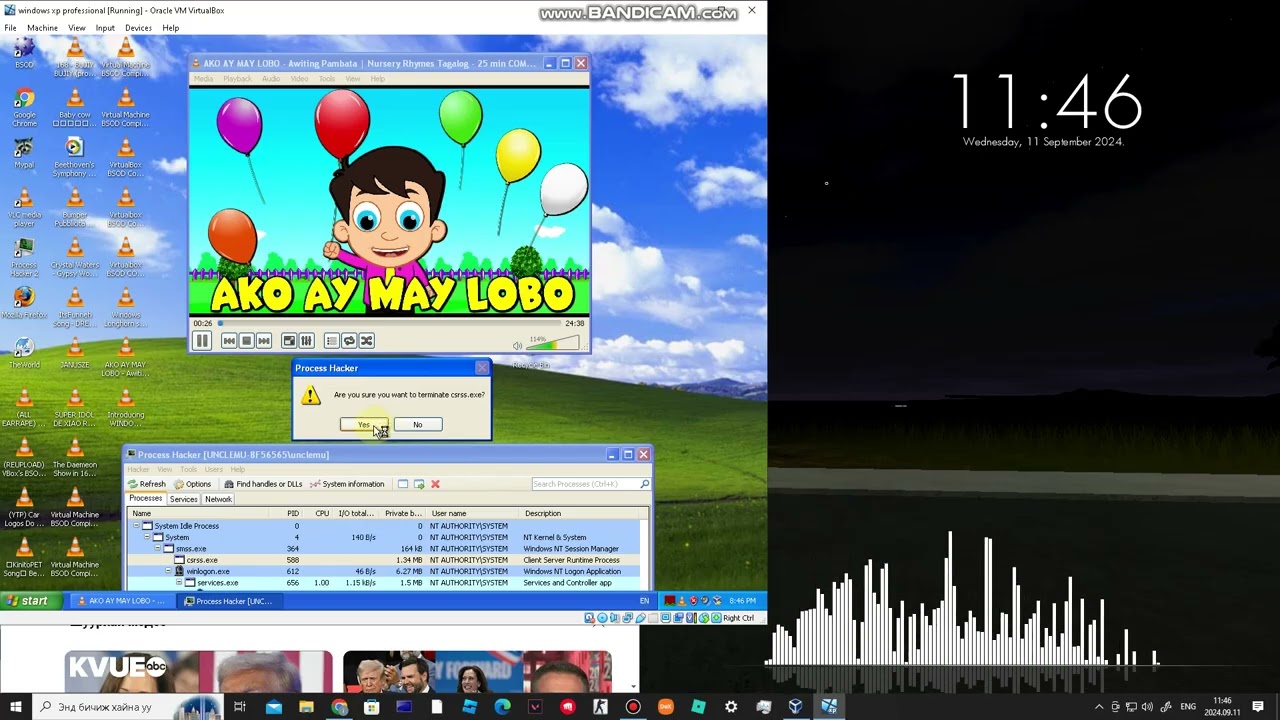
Task: Sort processes by the PID column header
Action: pos(288,513)
